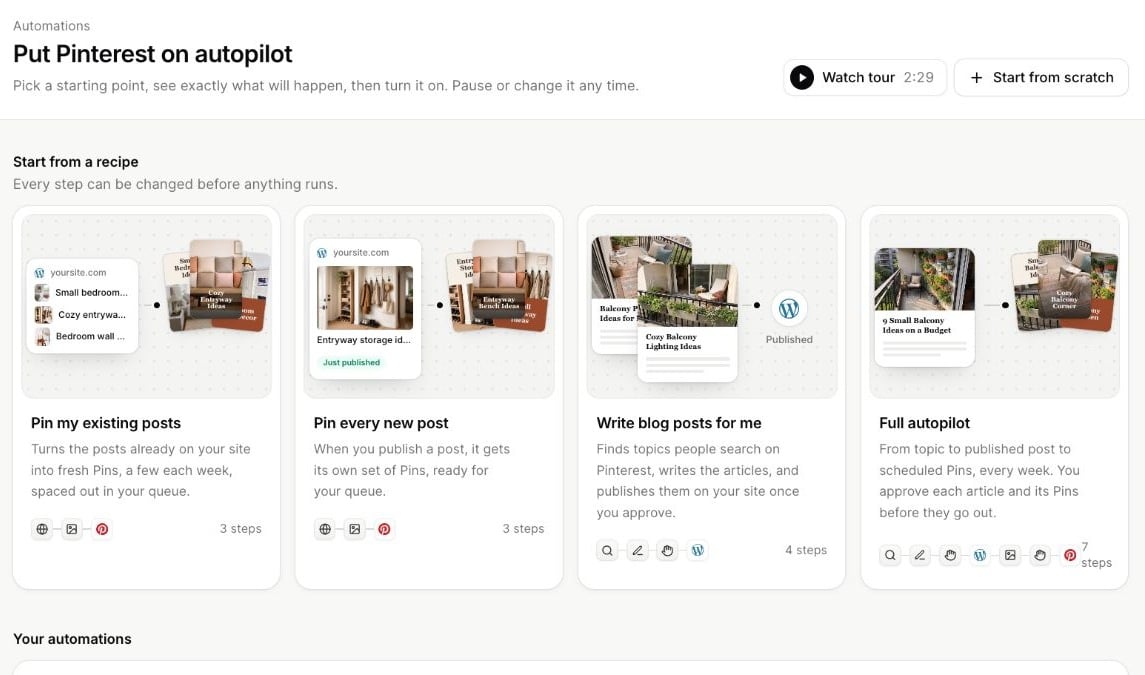The height and width of the screenshot is (675, 1145).
Task: Click WordPress step icon in Write blog posts card
Action: click(697, 550)
